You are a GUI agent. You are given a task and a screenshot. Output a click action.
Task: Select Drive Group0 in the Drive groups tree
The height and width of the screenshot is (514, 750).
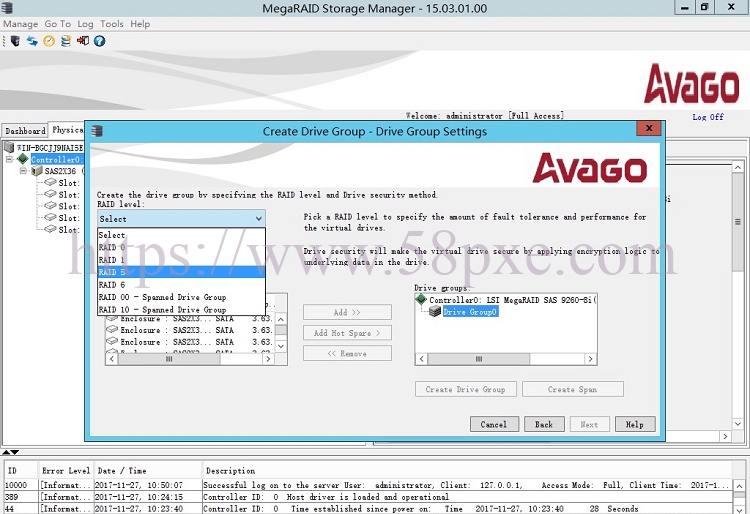click(x=471, y=312)
